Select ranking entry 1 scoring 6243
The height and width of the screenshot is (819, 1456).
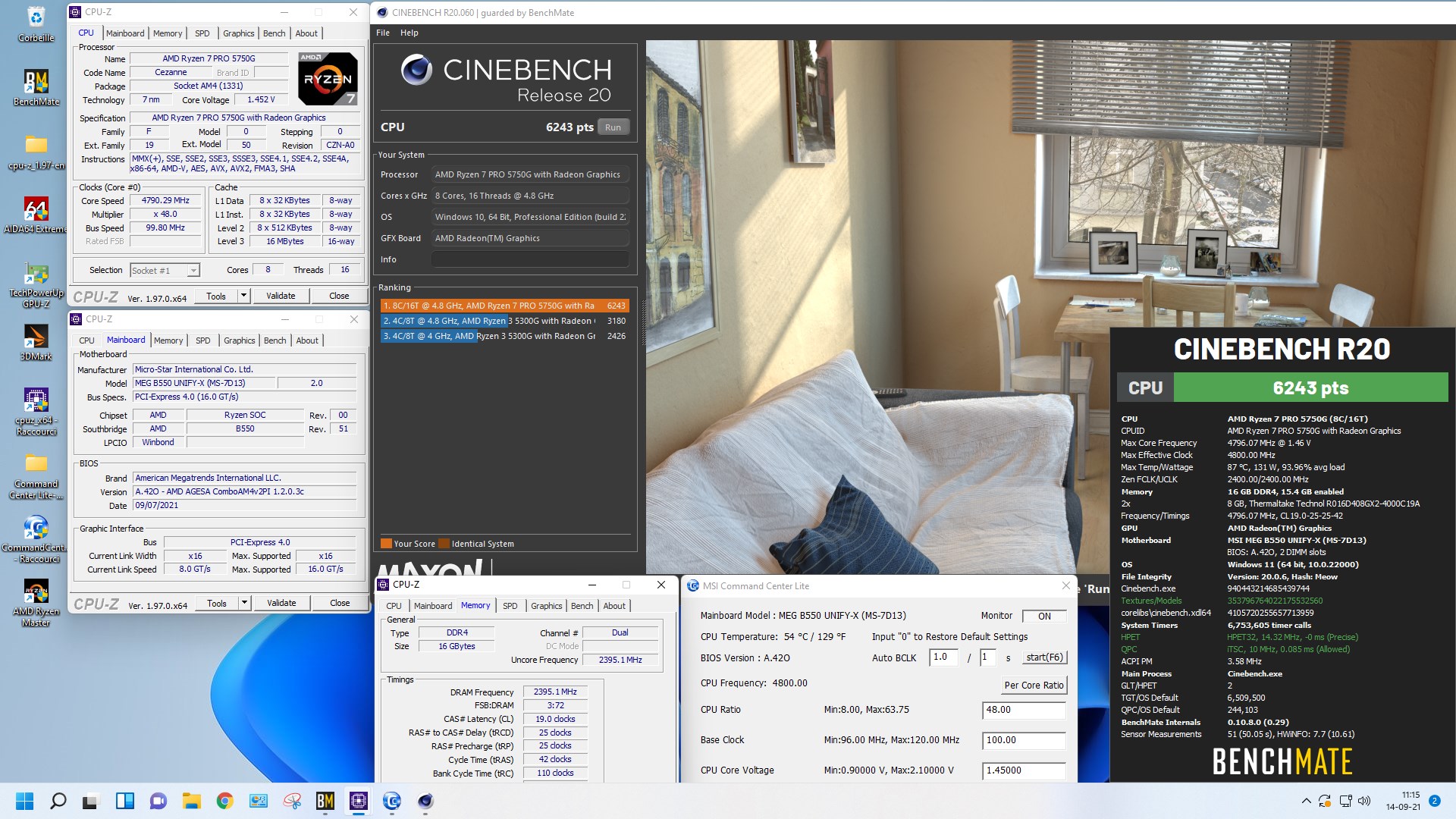(504, 306)
